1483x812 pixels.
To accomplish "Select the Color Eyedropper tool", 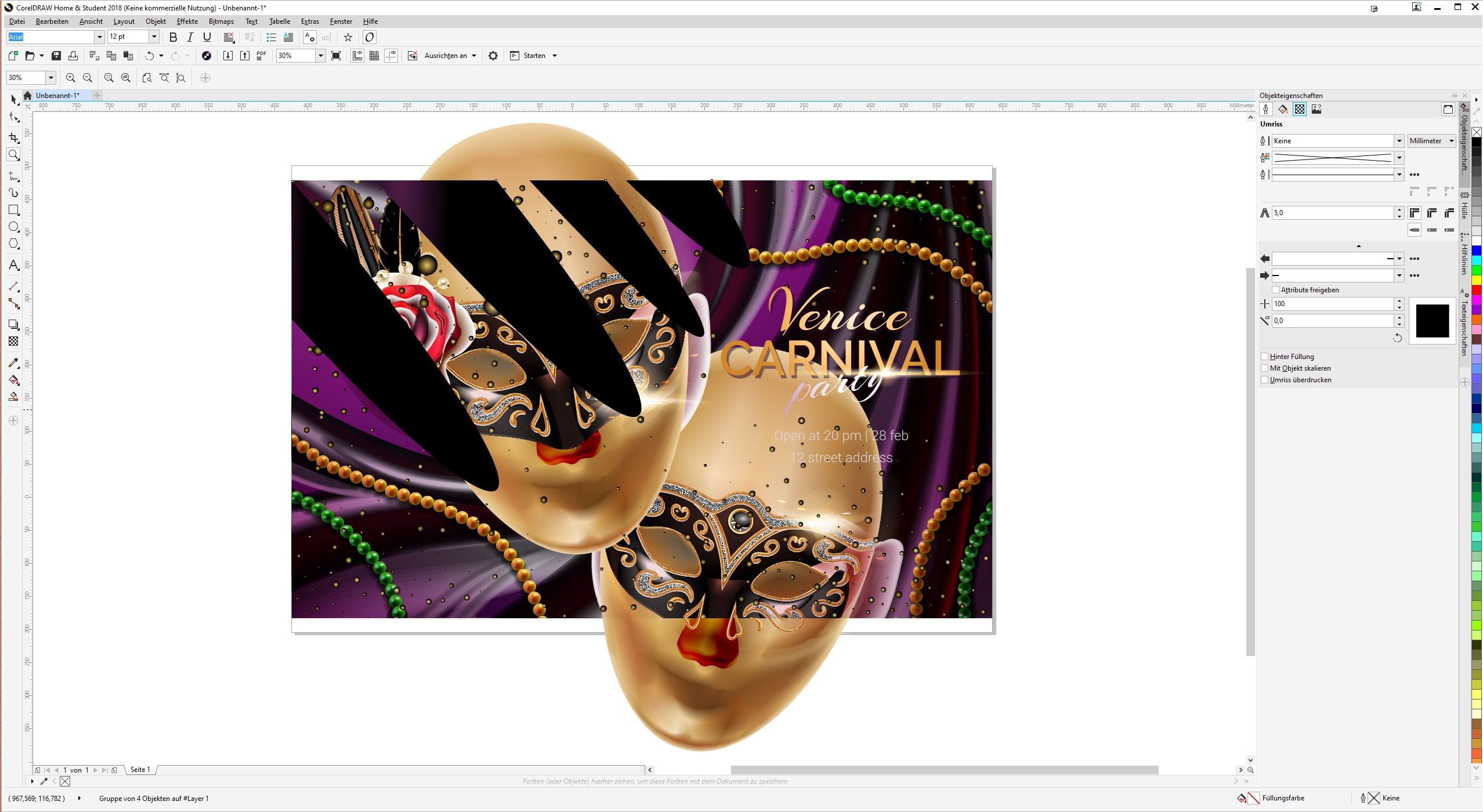I will tap(14, 363).
